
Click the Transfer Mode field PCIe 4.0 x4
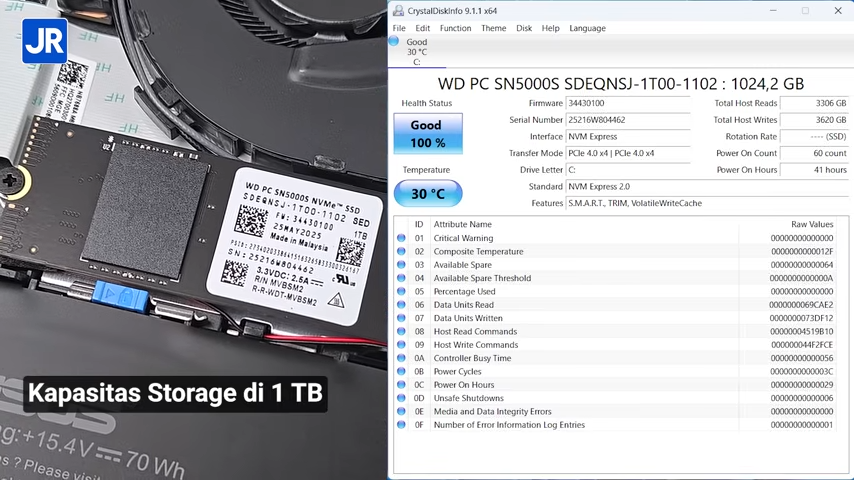[628, 153]
